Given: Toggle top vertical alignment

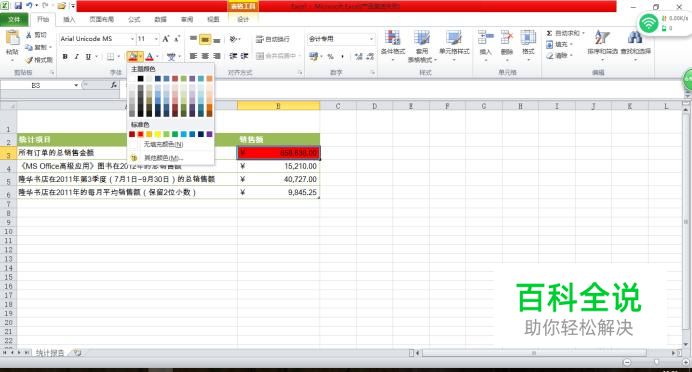Looking at the screenshot, I should 193,39.
